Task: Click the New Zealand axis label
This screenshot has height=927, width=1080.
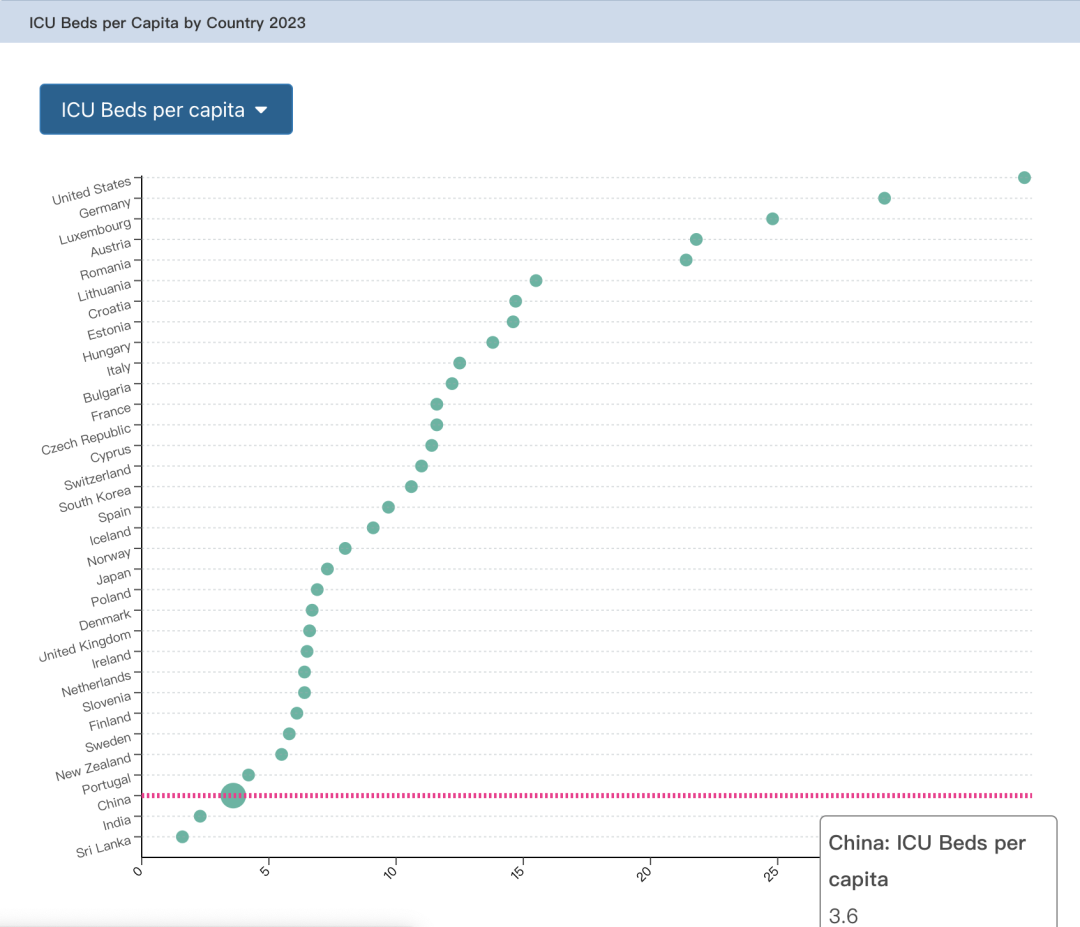Action: [94, 767]
